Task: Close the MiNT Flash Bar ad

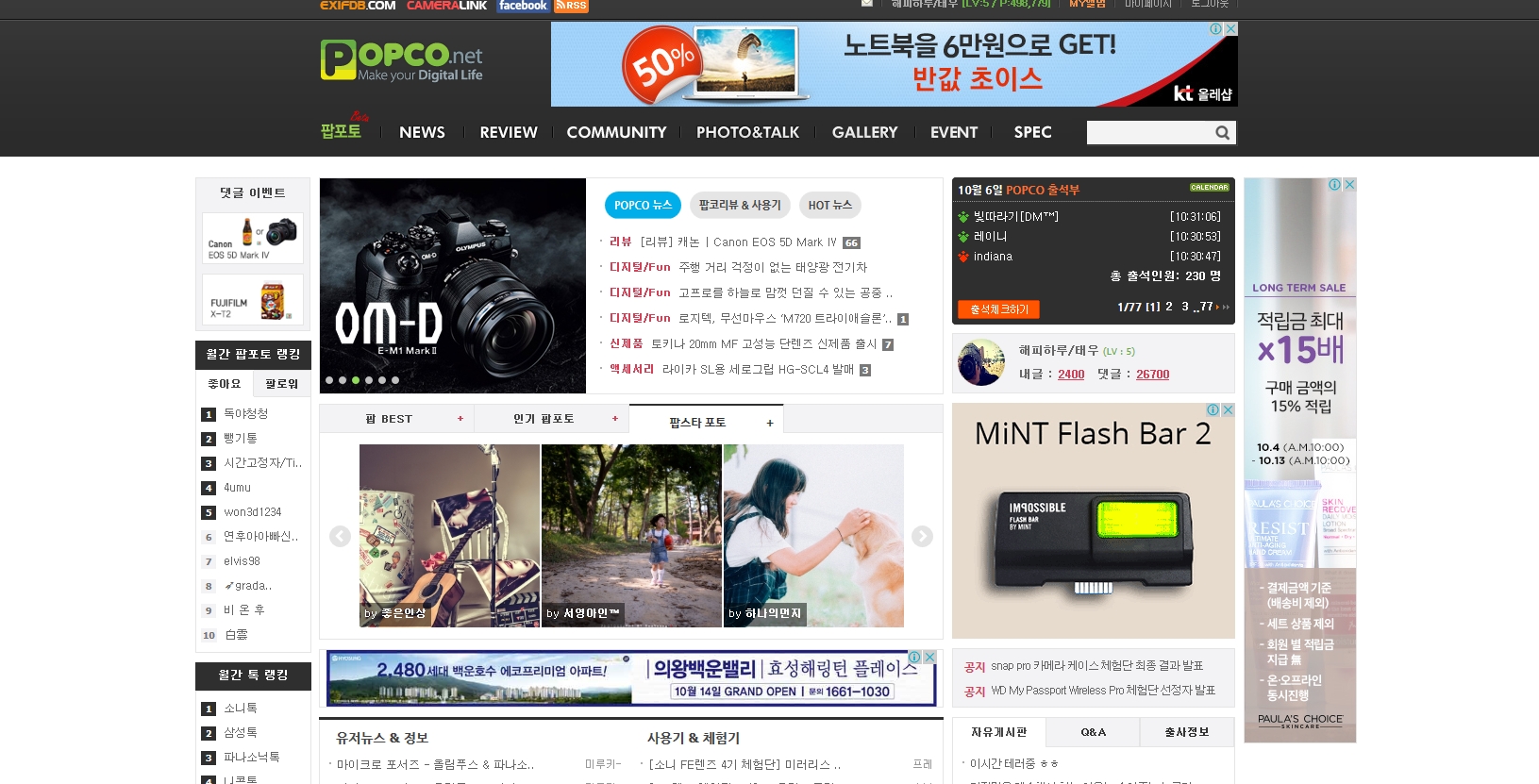Action: click(1228, 409)
